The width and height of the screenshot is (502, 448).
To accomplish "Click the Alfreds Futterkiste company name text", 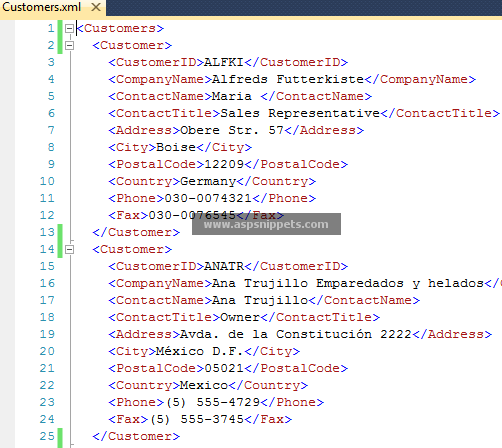I will coord(288,79).
